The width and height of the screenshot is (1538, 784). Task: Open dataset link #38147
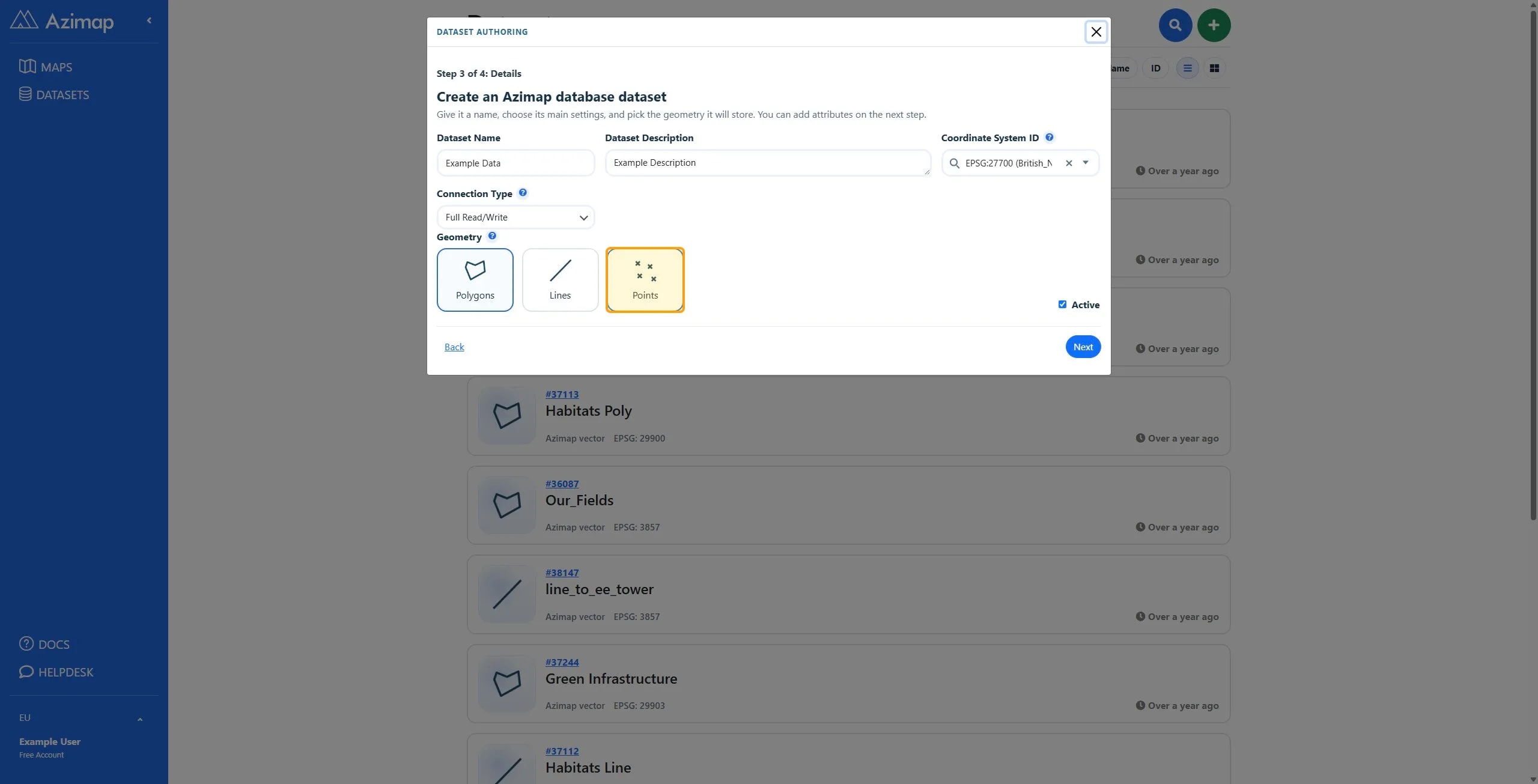tap(562, 573)
